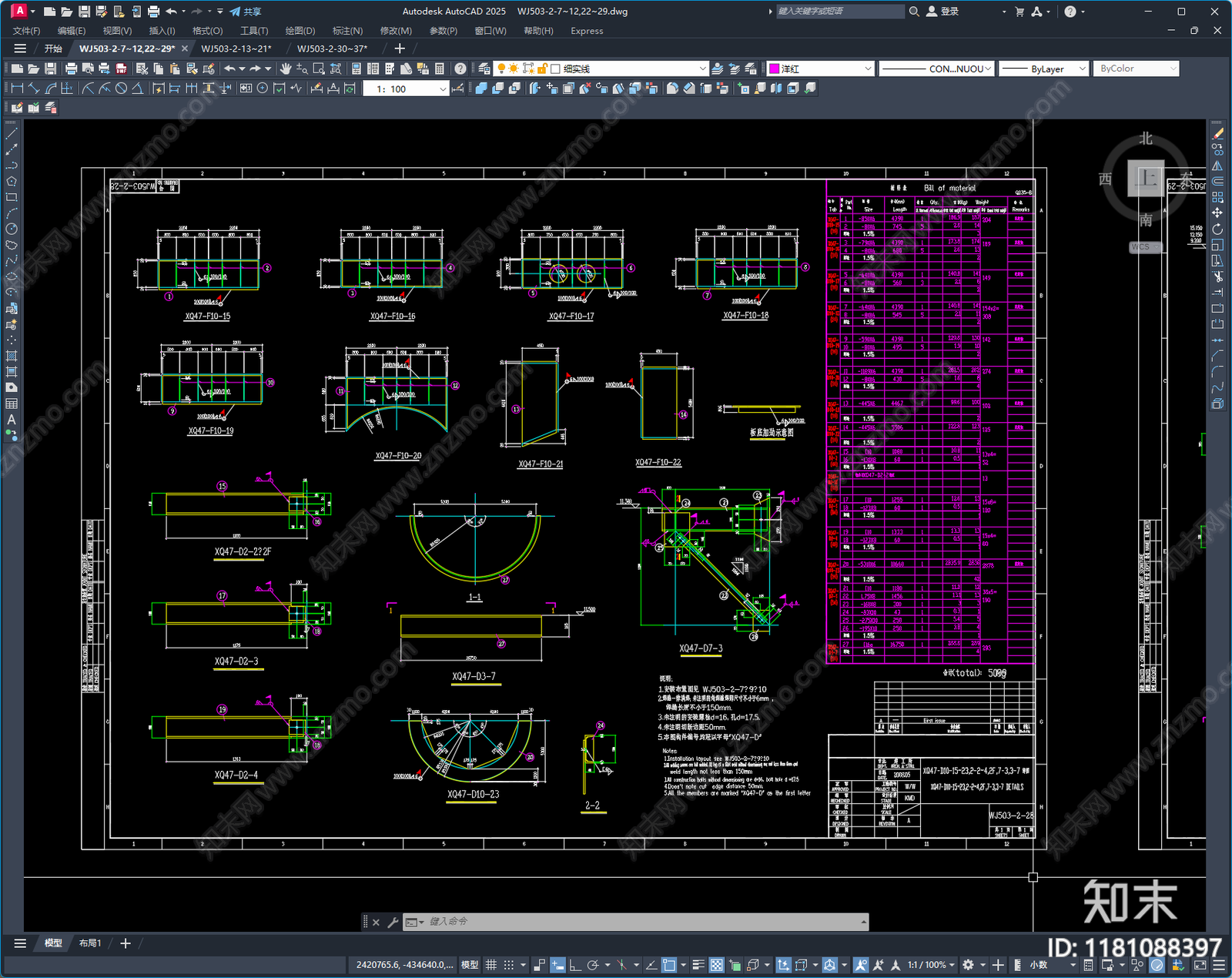Open the layer 细实线 dropdown

point(701,69)
